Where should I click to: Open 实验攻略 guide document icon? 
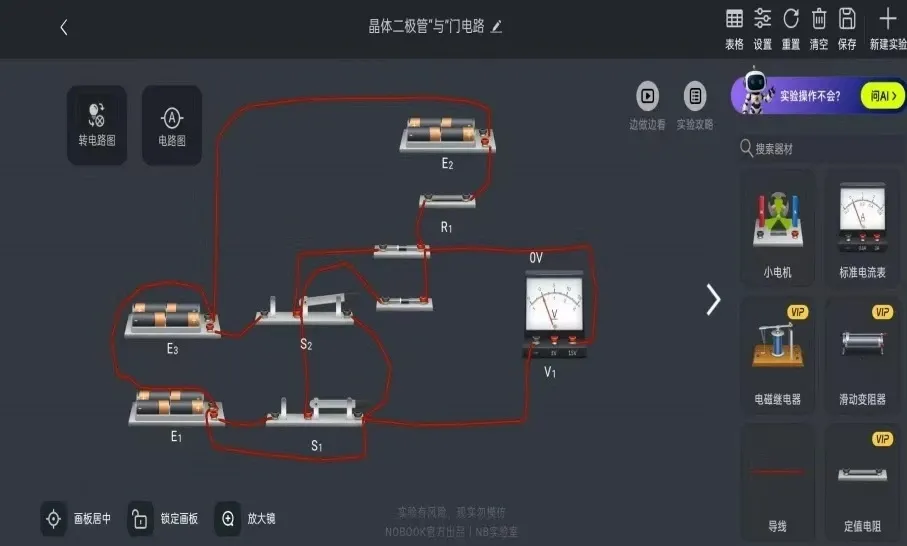click(x=695, y=96)
